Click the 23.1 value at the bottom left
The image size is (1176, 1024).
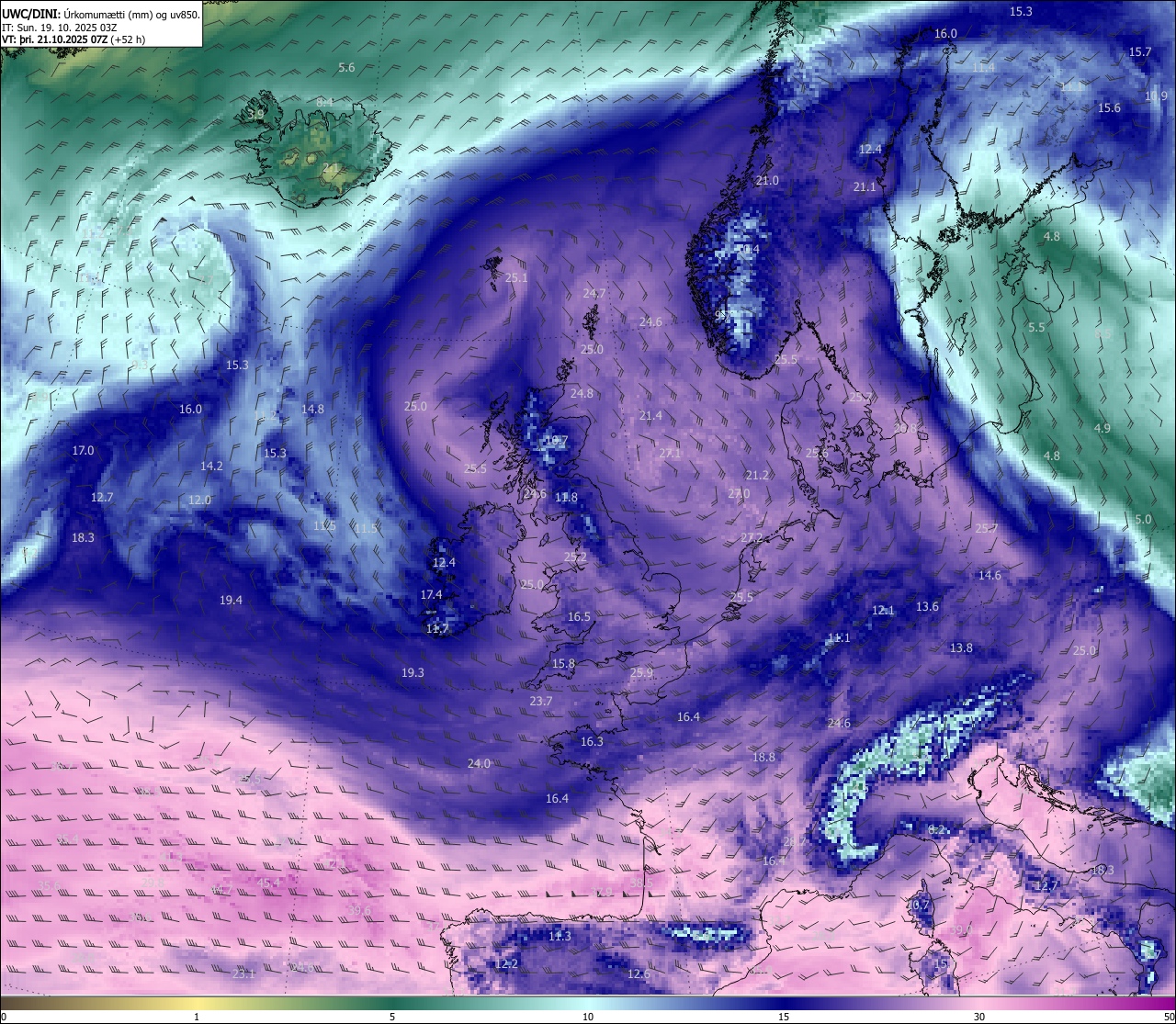(243, 974)
